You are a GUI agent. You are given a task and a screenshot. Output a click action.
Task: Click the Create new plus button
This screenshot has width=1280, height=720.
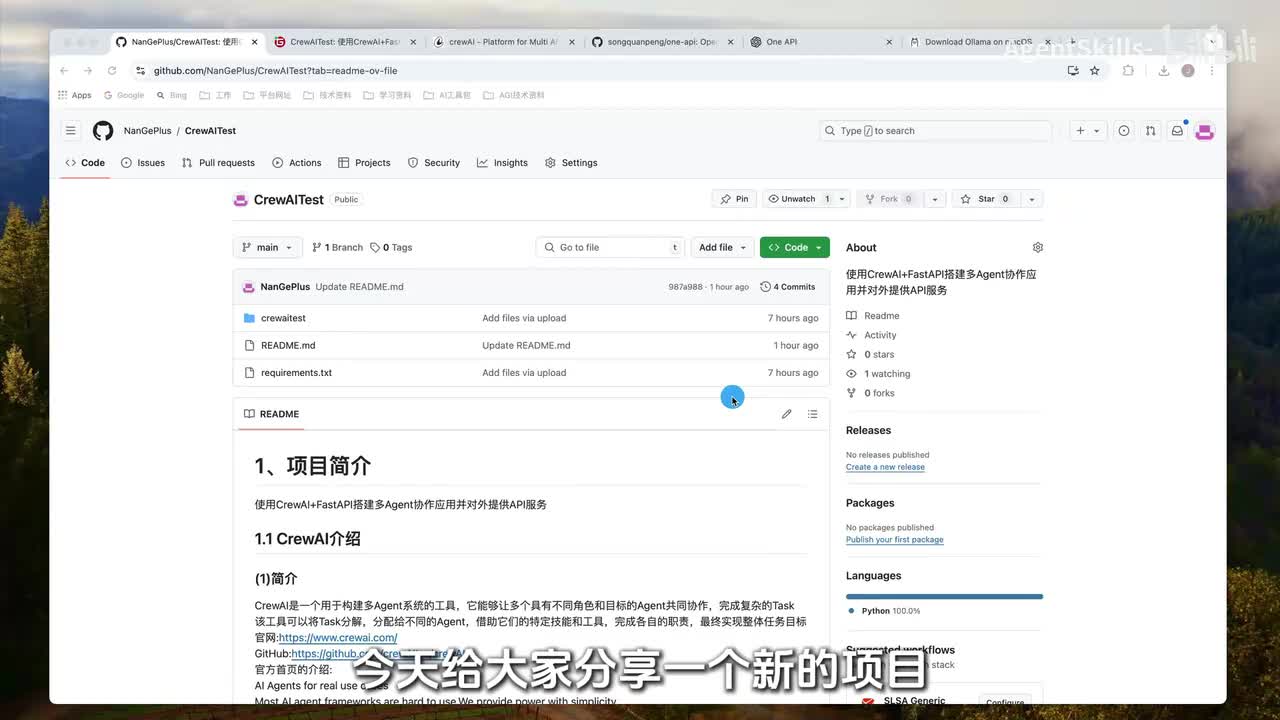1087,131
